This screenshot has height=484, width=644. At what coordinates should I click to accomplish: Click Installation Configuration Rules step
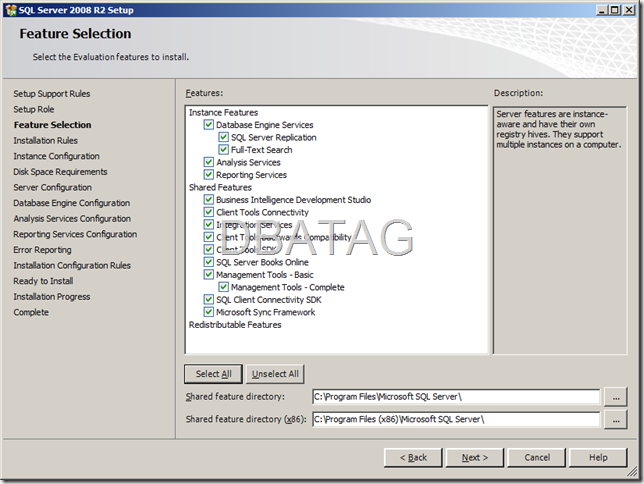click(x=72, y=265)
